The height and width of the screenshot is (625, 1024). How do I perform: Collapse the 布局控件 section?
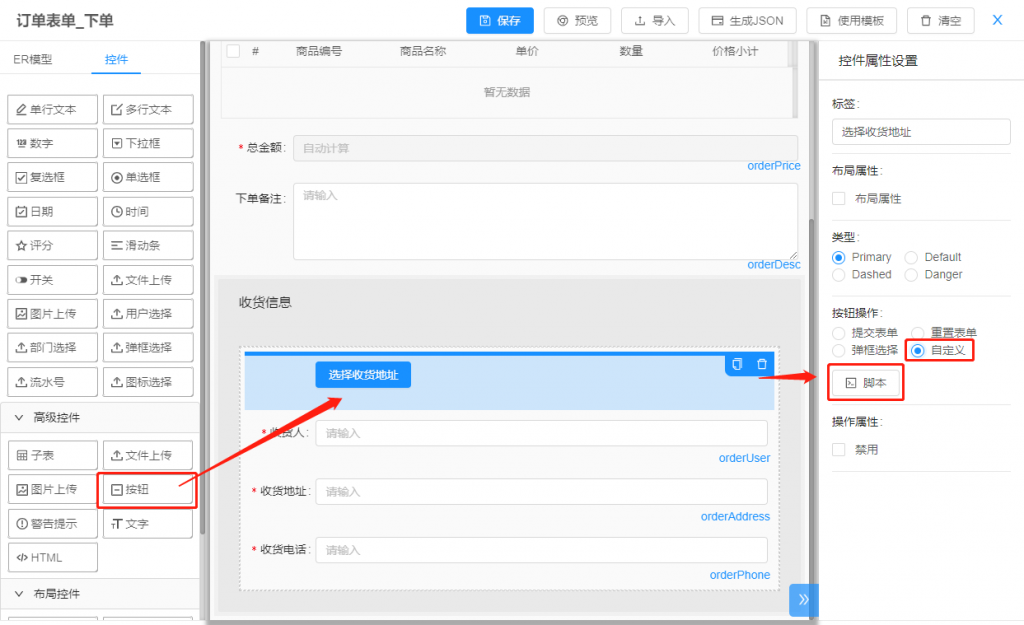click(19, 593)
